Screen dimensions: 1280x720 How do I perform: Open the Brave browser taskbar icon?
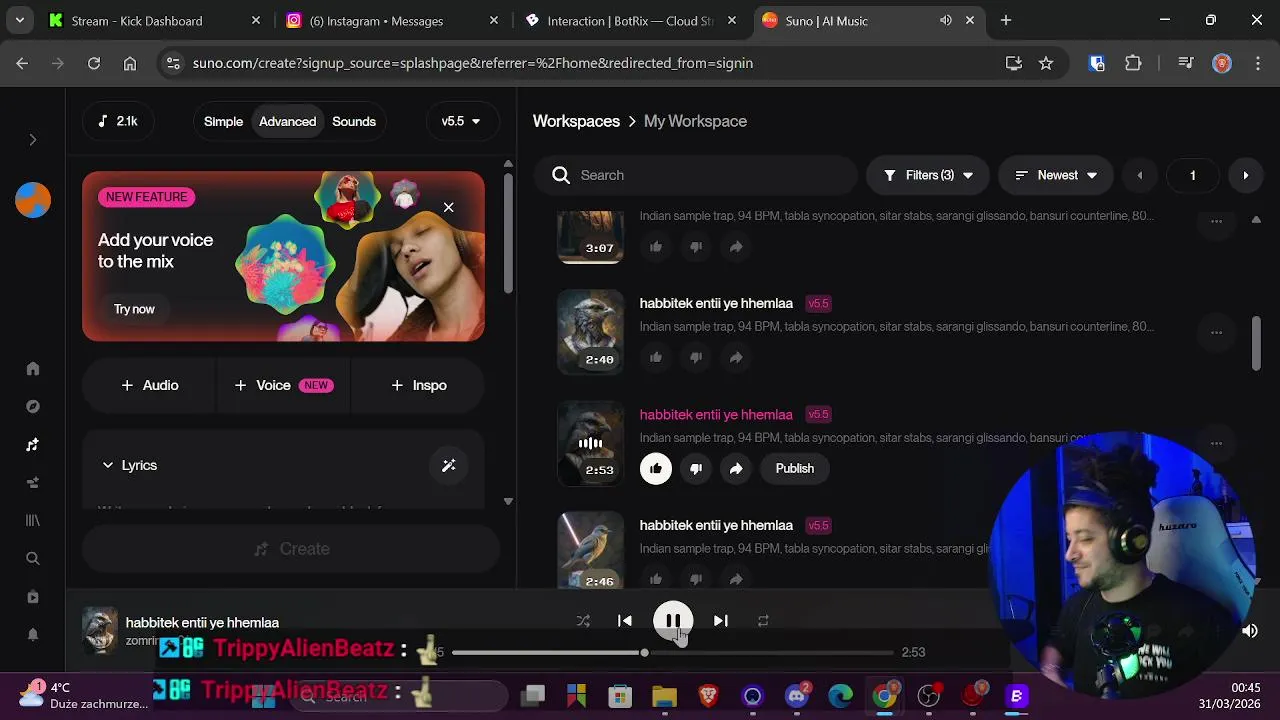coord(708,696)
